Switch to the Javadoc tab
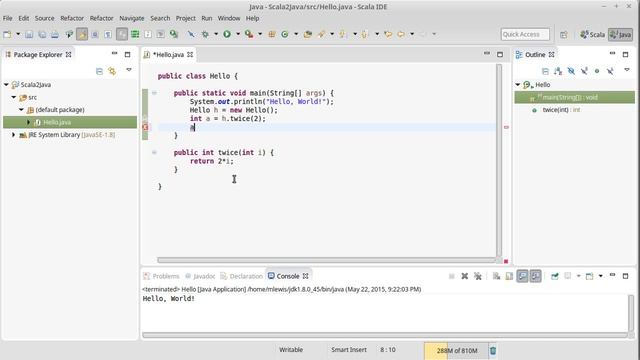 coord(200,276)
